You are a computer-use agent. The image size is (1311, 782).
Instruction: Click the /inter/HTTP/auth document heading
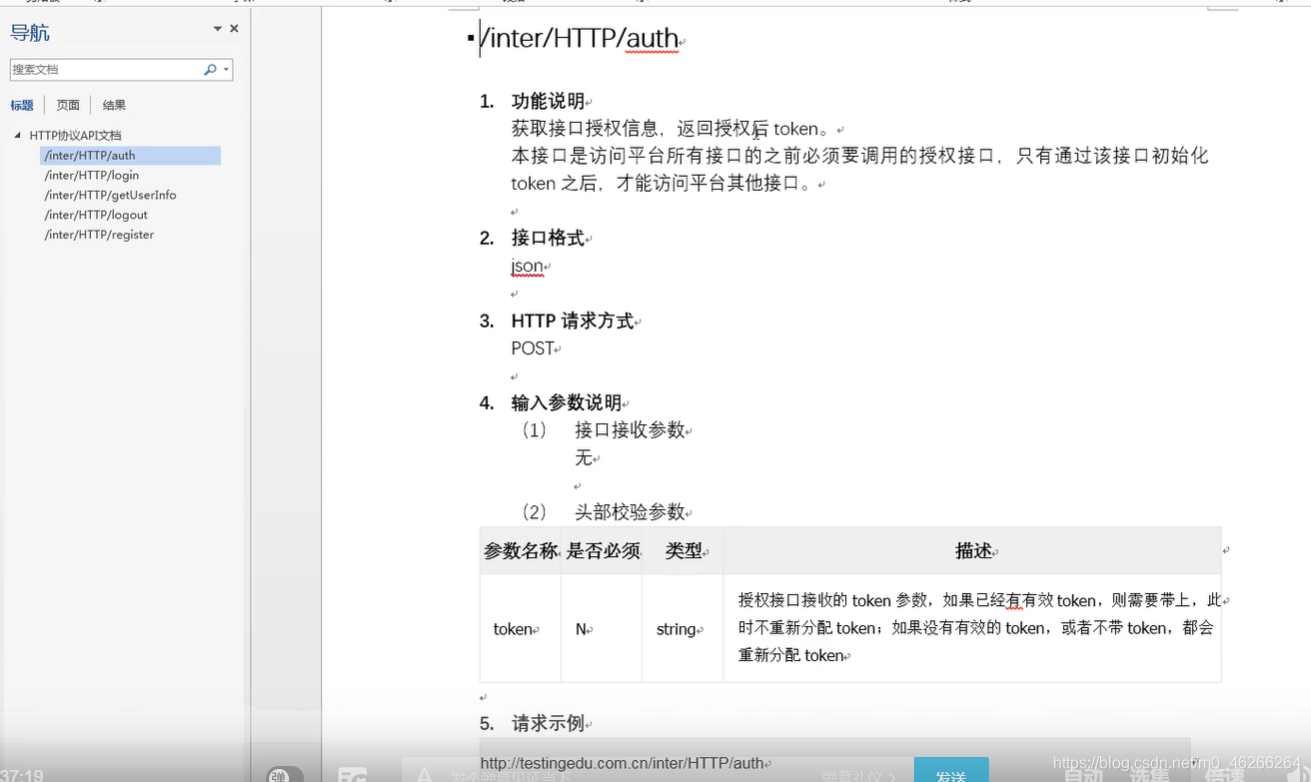tap(580, 40)
